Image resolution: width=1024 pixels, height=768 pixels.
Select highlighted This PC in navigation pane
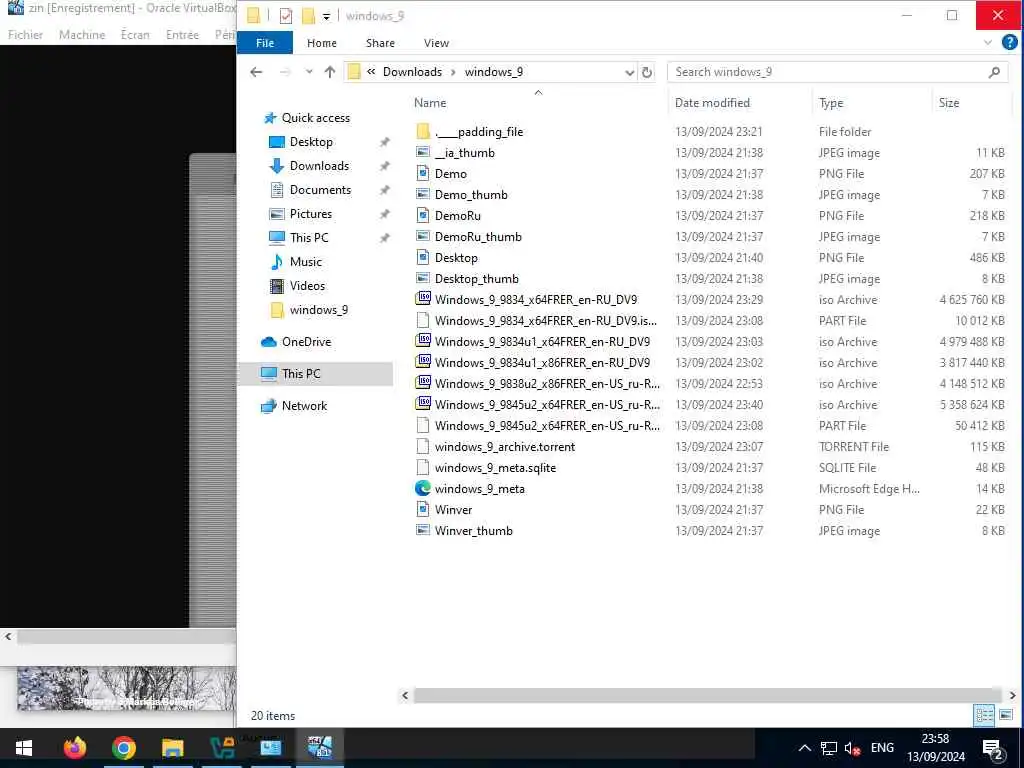(x=316, y=374)
